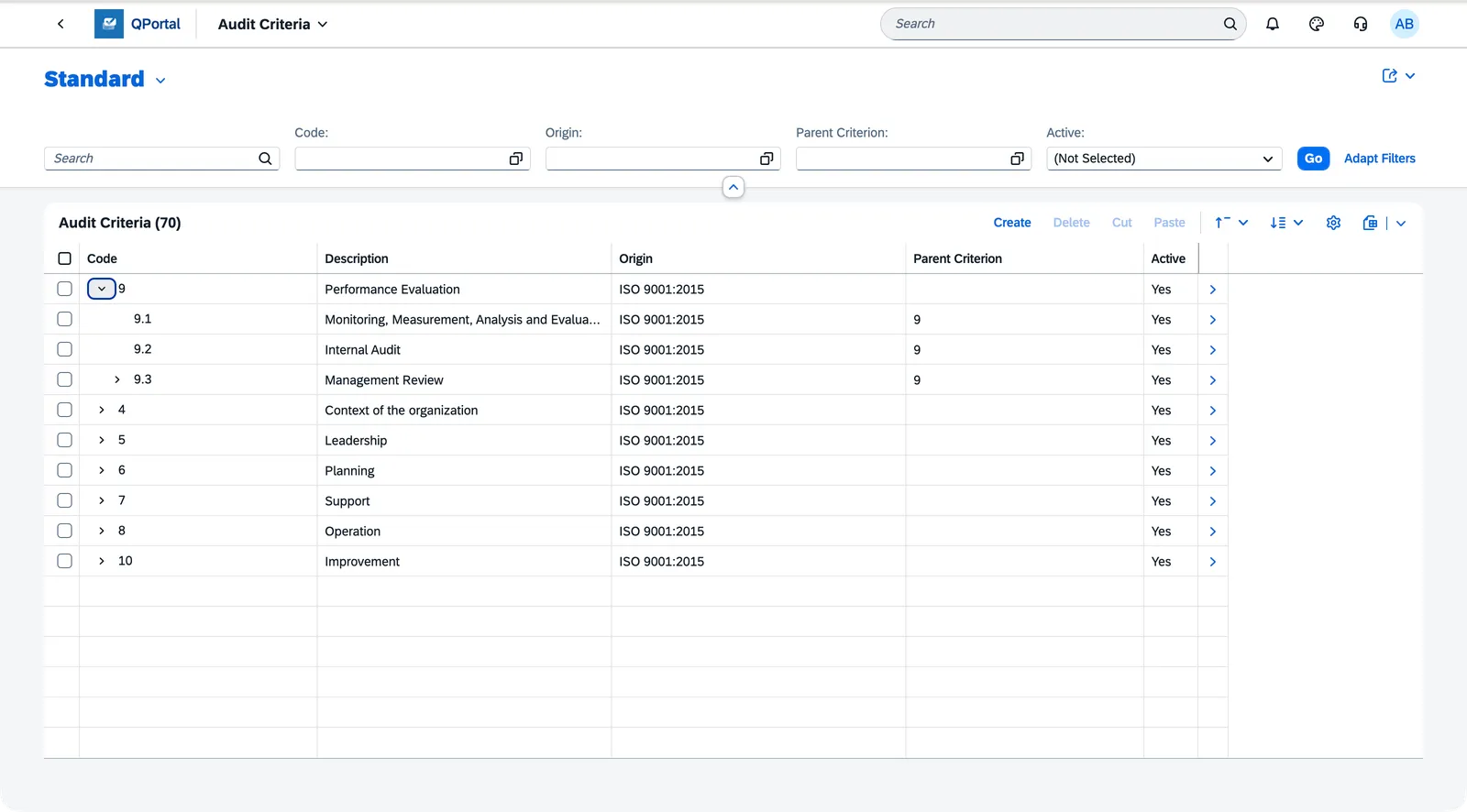Viewport: 1467px width, 812px height.
Task: Open value help for Code filter
Action: (x=516, y=159)
